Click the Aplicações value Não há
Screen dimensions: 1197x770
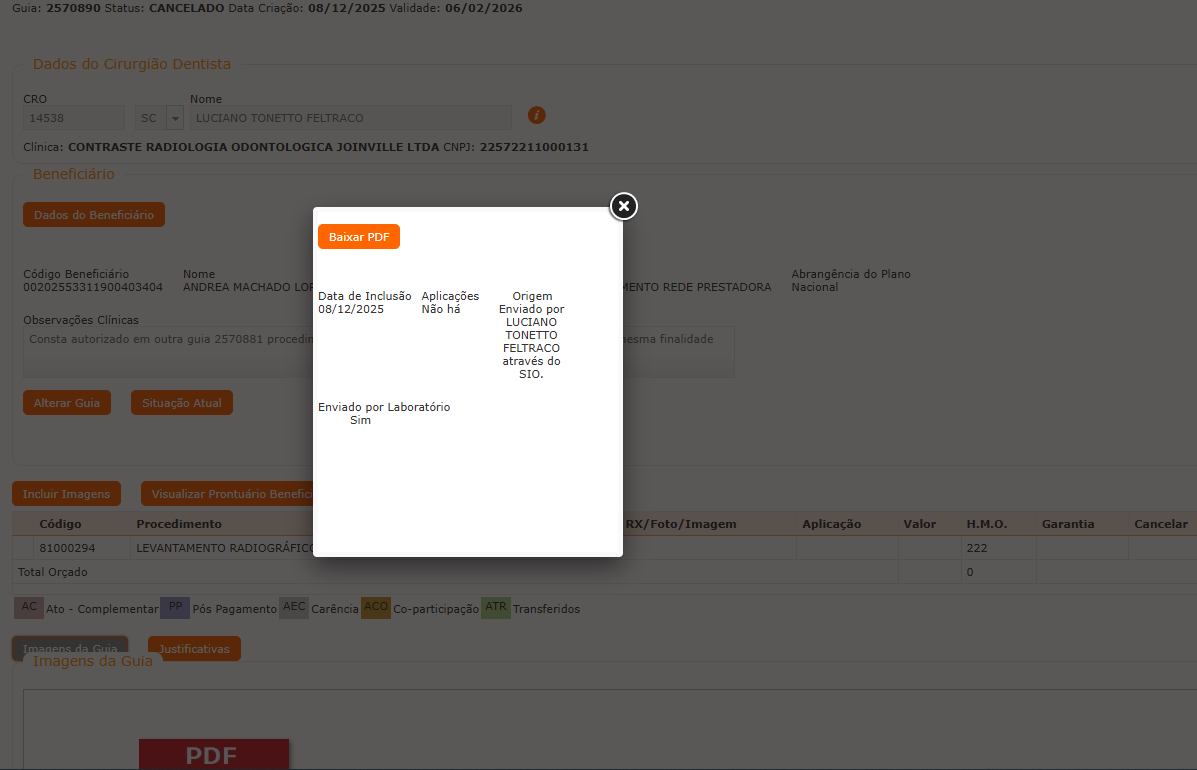[x=440, y=309]
